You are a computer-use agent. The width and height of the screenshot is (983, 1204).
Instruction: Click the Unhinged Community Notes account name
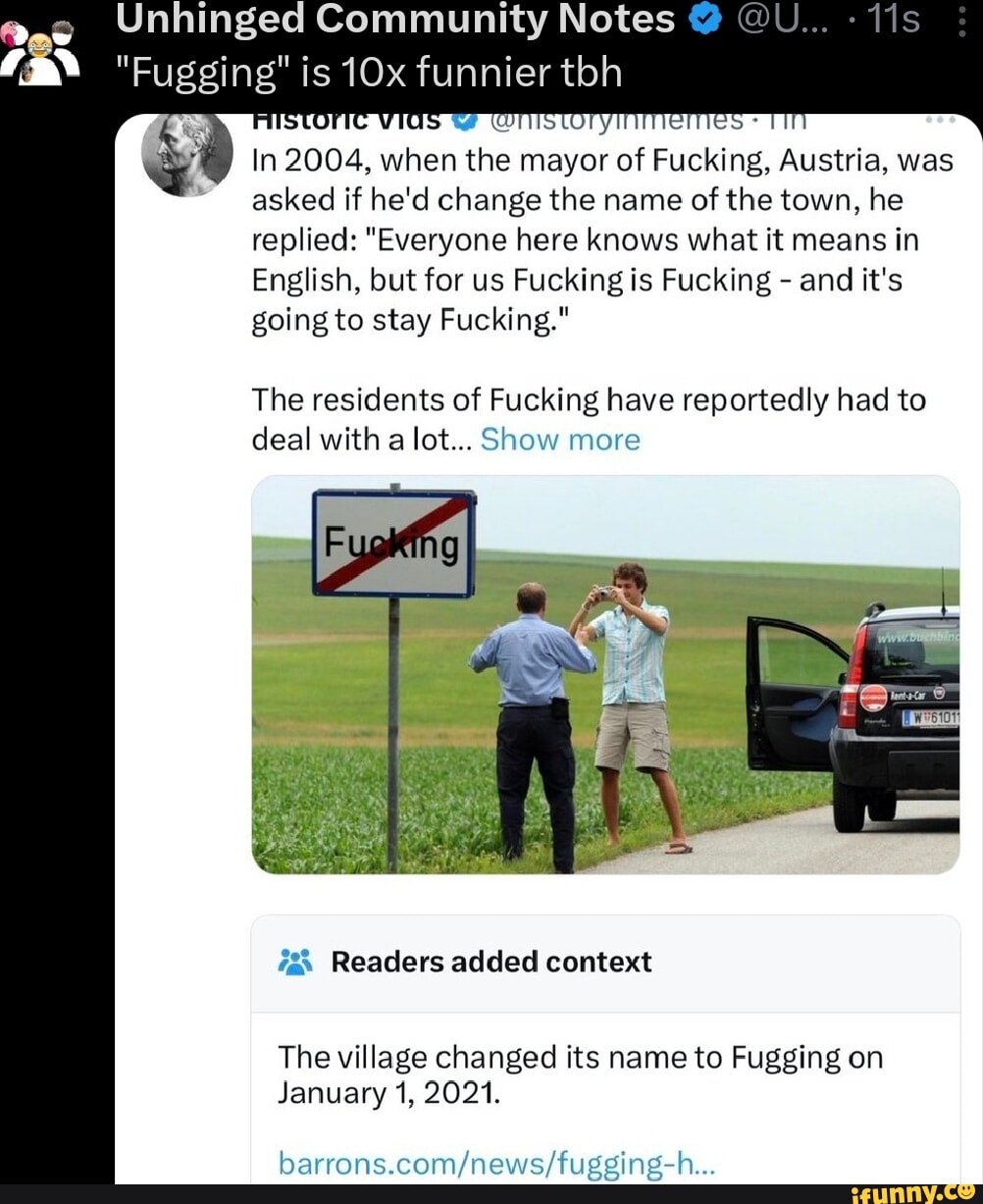[x=395, y=20]
